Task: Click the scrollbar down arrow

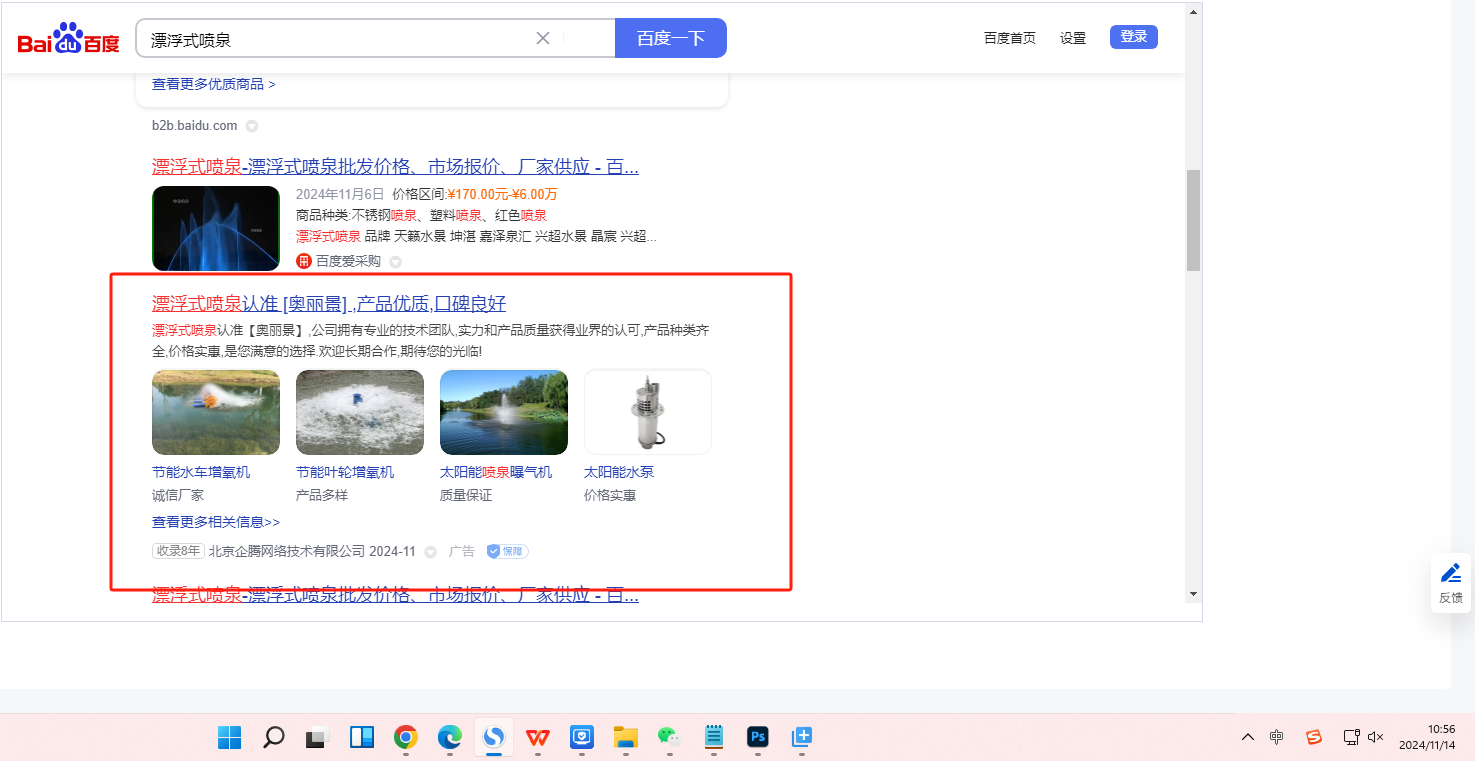Action: click(x=1193, y=594)
